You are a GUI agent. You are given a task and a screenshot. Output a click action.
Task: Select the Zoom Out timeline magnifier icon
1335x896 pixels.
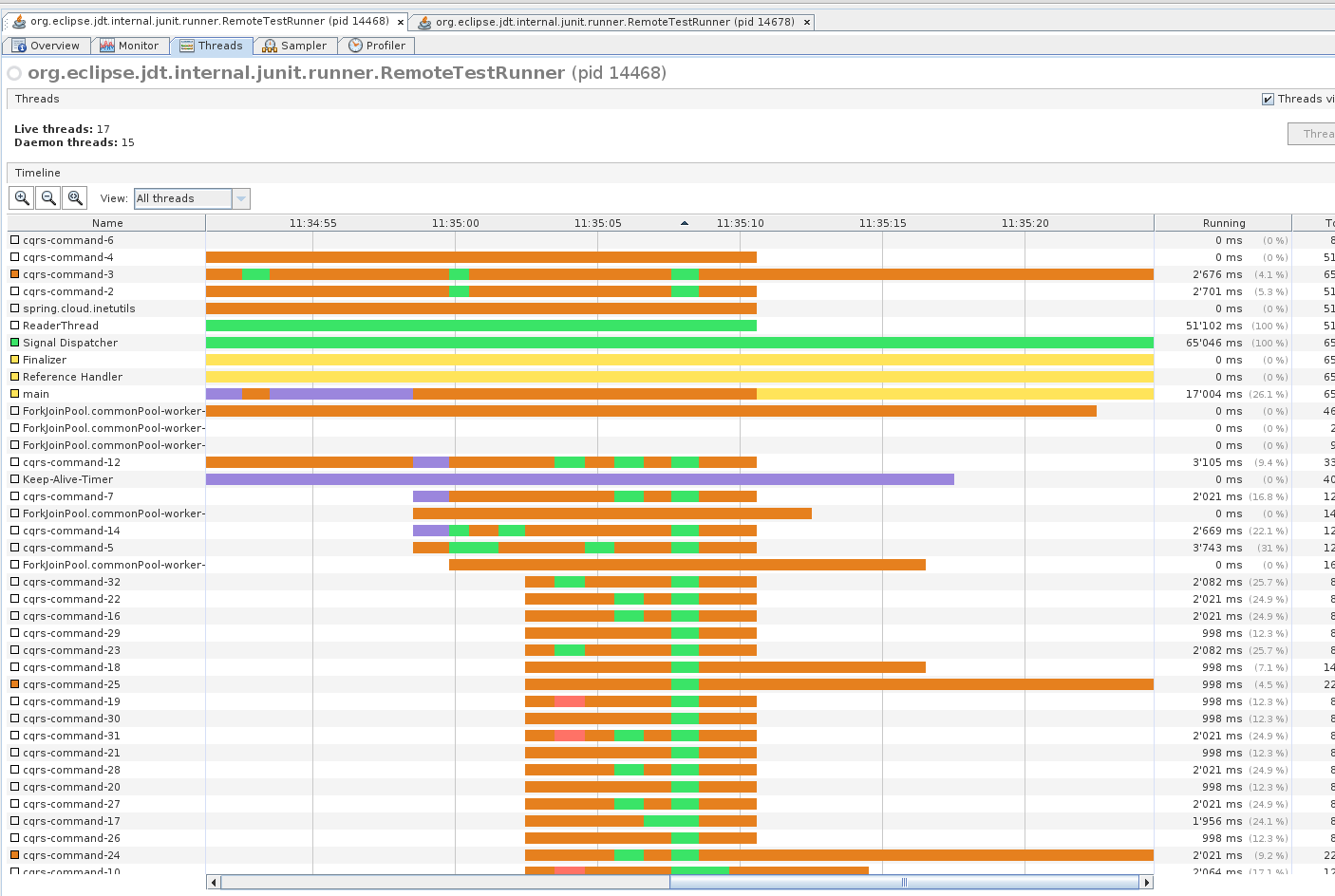[47, 197]
